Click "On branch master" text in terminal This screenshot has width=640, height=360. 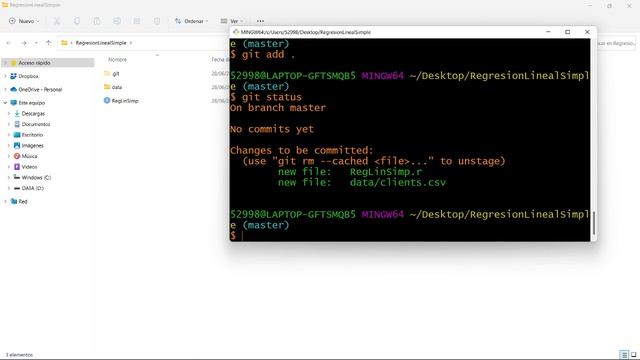[x=278, y=108]
